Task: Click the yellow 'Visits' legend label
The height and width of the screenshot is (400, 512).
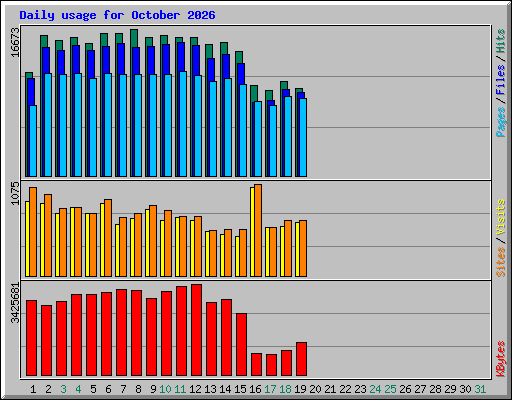Action: [x=501, y=217]
